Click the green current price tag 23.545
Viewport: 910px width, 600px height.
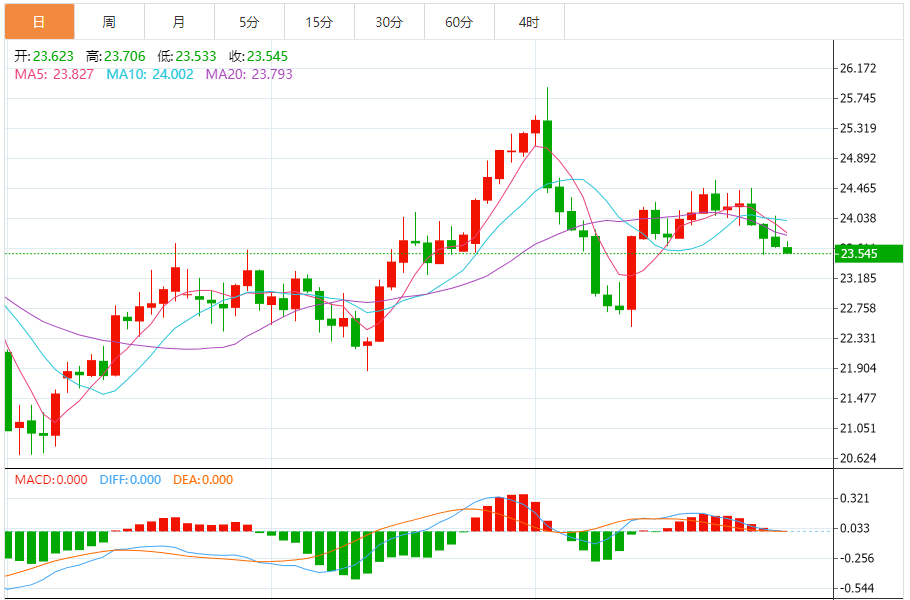point(868,254)
